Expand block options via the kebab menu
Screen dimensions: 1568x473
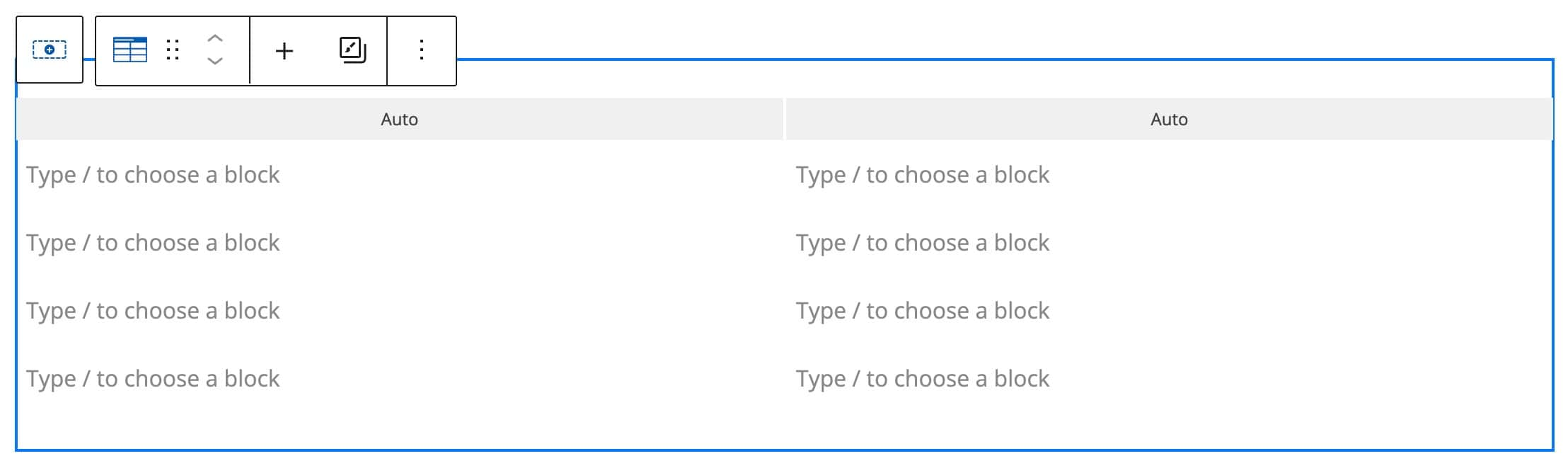coord(422,50)
